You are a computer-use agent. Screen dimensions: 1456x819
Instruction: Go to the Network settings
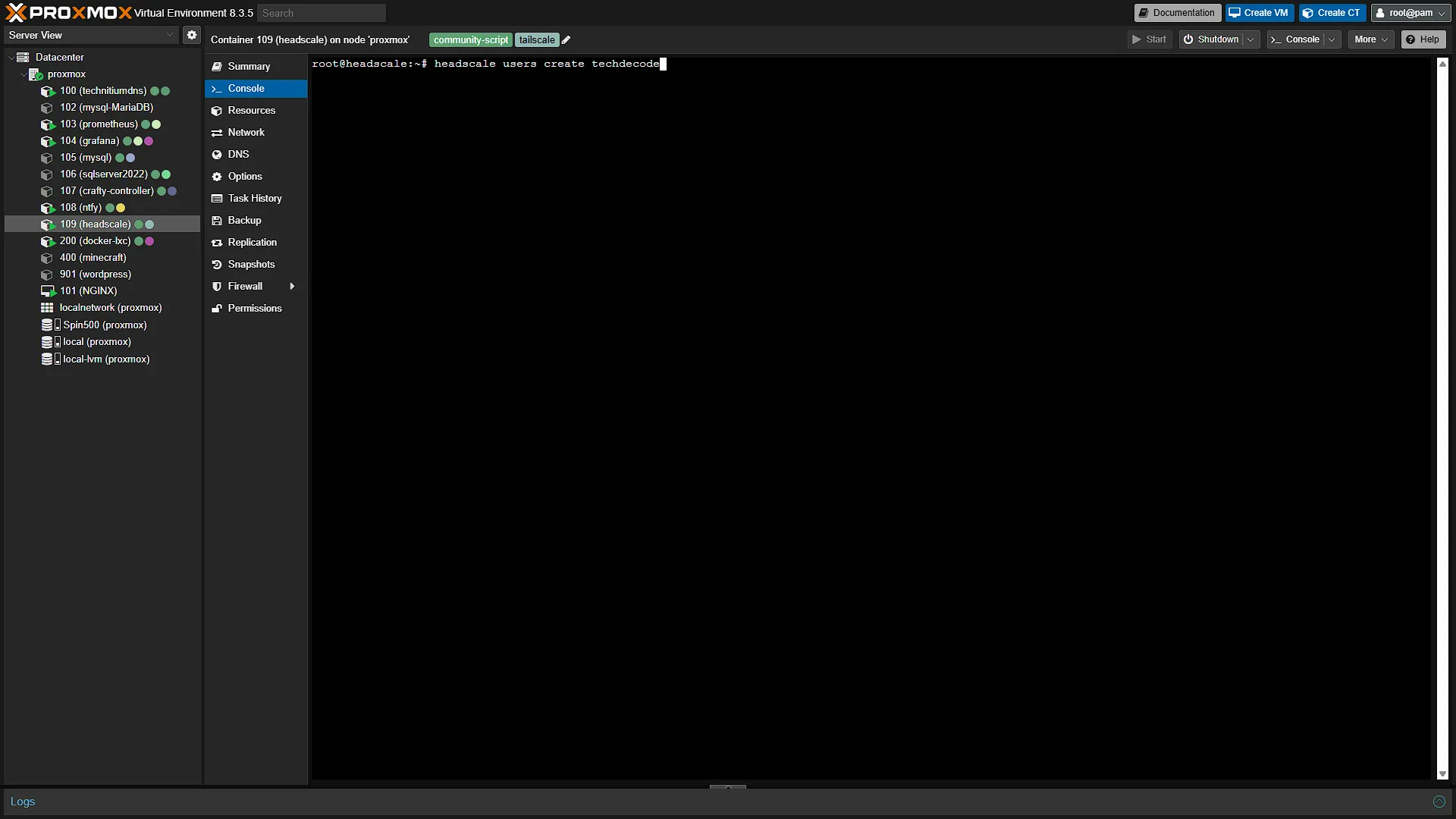[256, 133]
